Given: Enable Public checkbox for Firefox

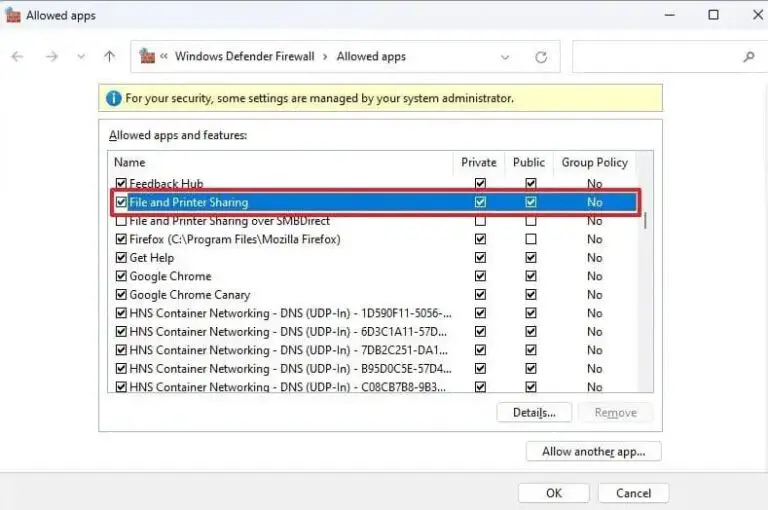Looking at the screenshot, I should point(530,239).
